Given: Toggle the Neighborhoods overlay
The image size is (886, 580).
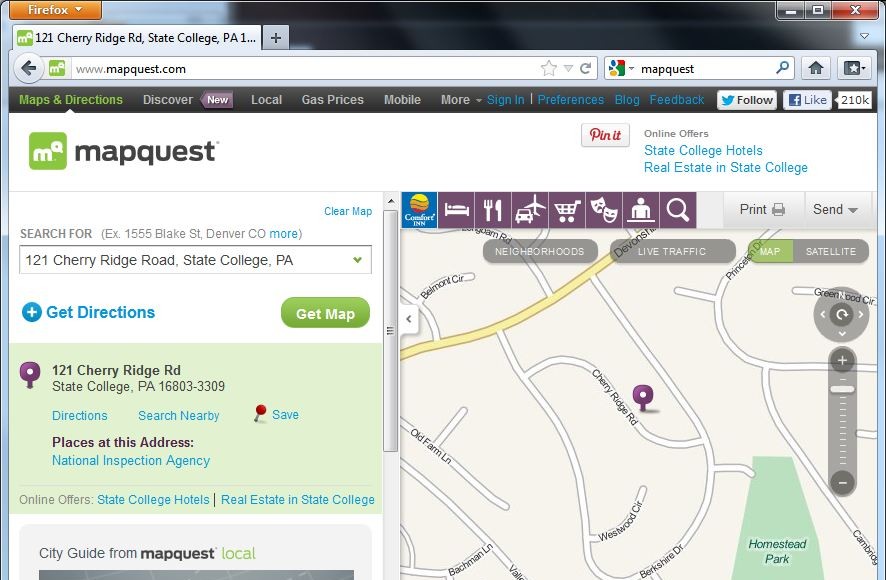Looking at the screenshot, I should tap(540, 252).
